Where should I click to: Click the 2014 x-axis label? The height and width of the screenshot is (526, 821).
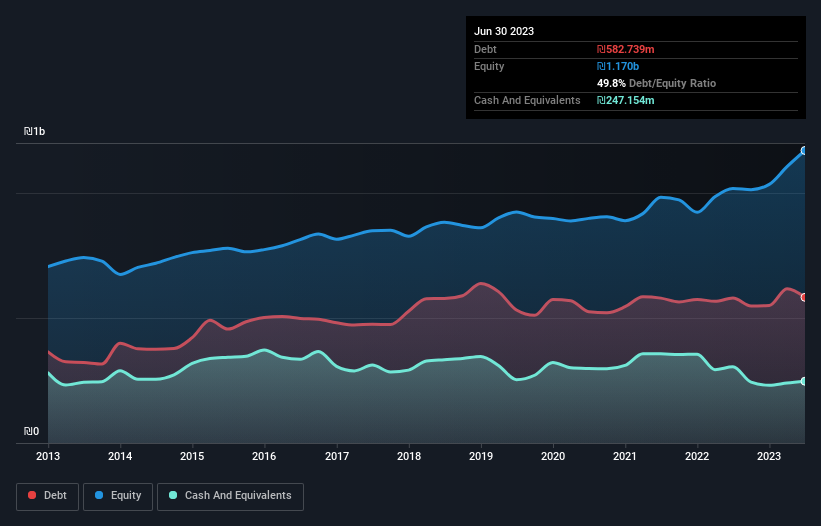point(120,456)
